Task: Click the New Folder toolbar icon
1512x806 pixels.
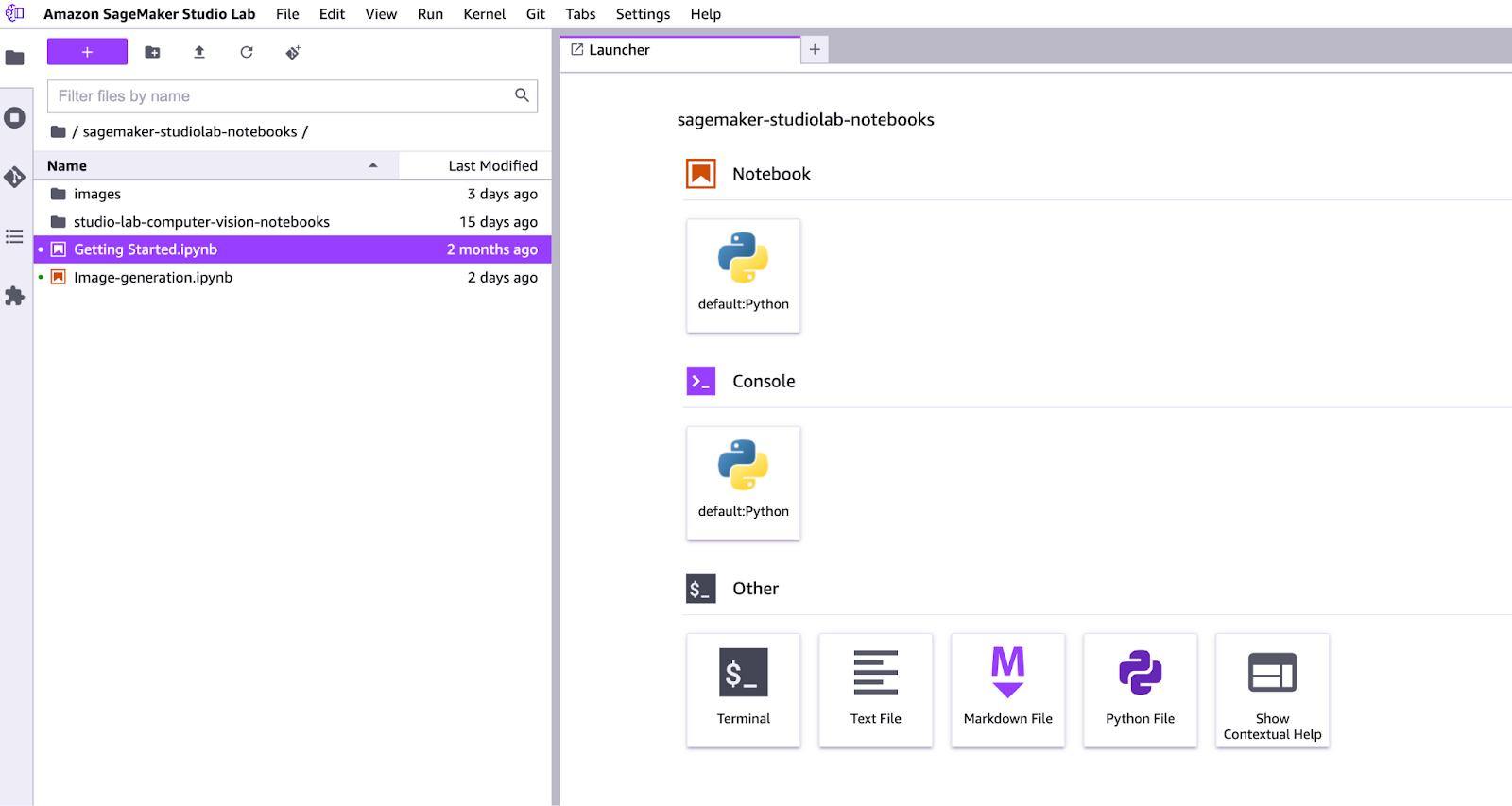Action: click(x=152, y=52)
